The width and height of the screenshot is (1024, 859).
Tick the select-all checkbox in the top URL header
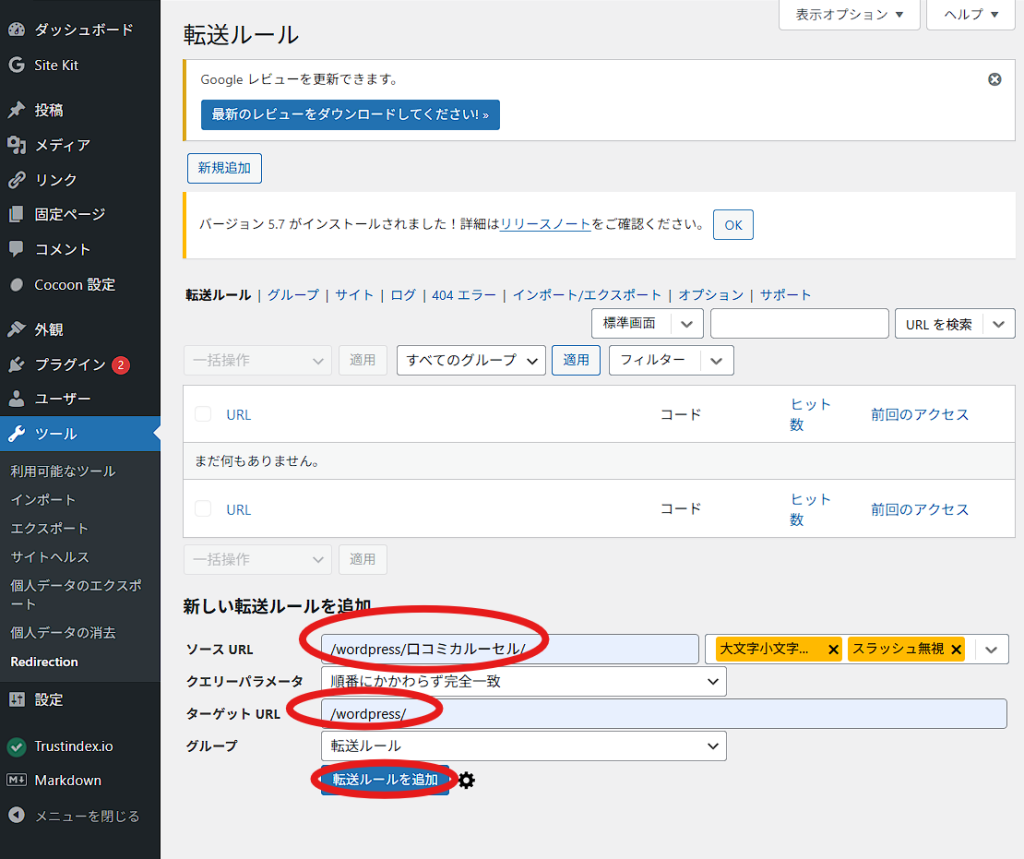[x=203, y=414]
